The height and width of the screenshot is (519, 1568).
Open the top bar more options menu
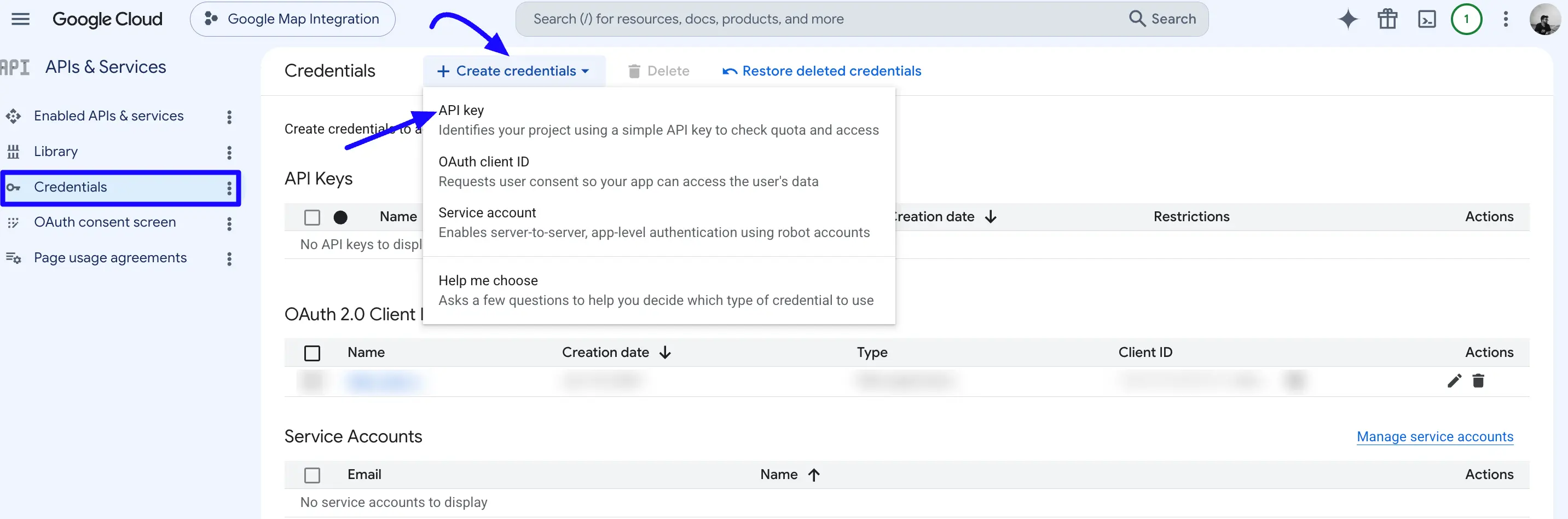(1505, 19)
